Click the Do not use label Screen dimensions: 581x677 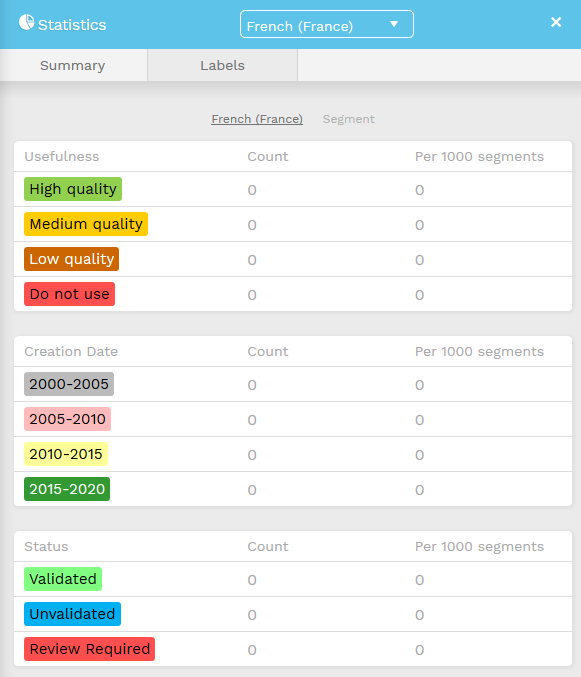[69, 294]
